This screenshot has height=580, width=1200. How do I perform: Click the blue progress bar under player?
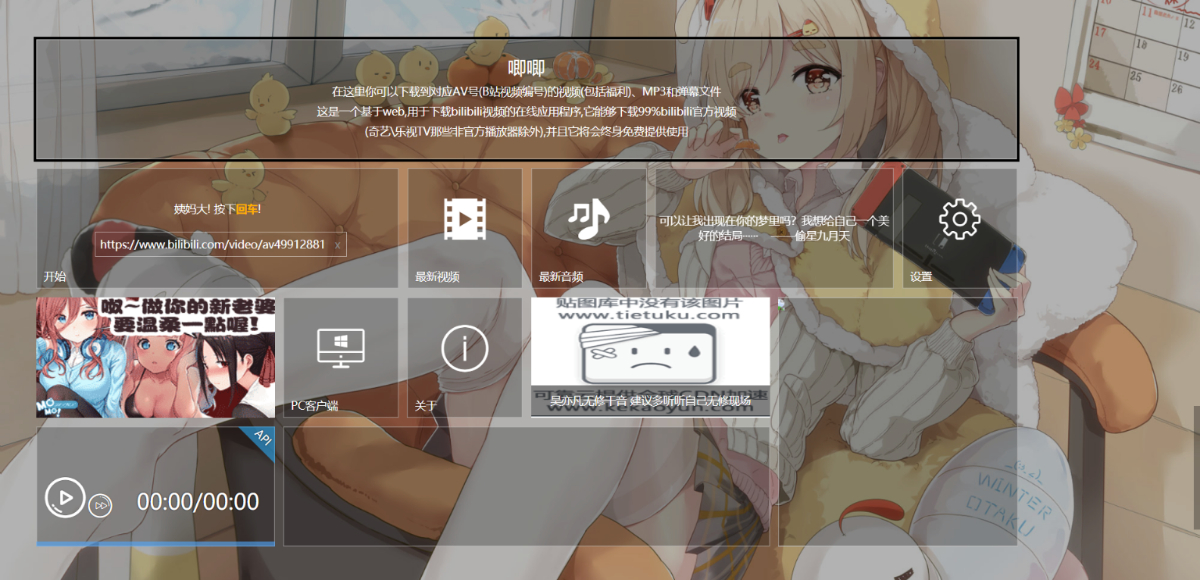click(x=156, y=544)
